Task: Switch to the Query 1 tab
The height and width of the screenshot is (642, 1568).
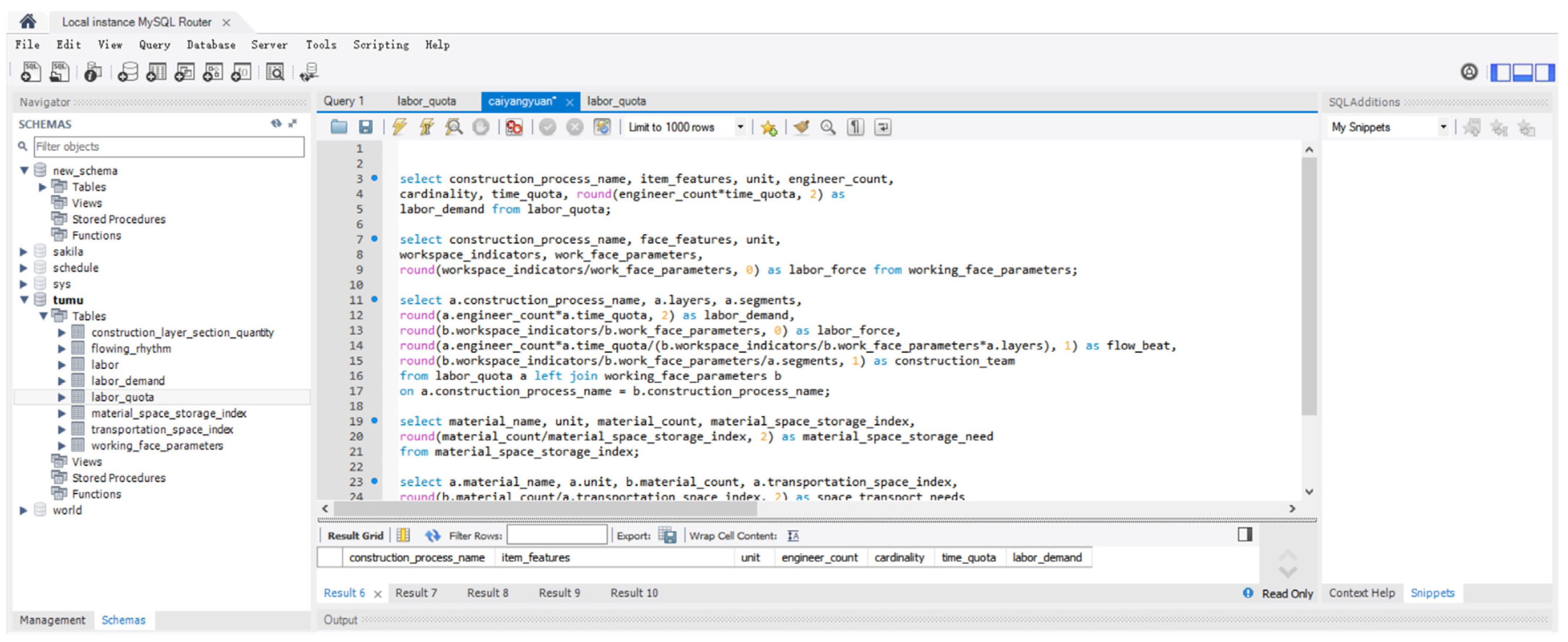Action: click(x=344, y=101)
